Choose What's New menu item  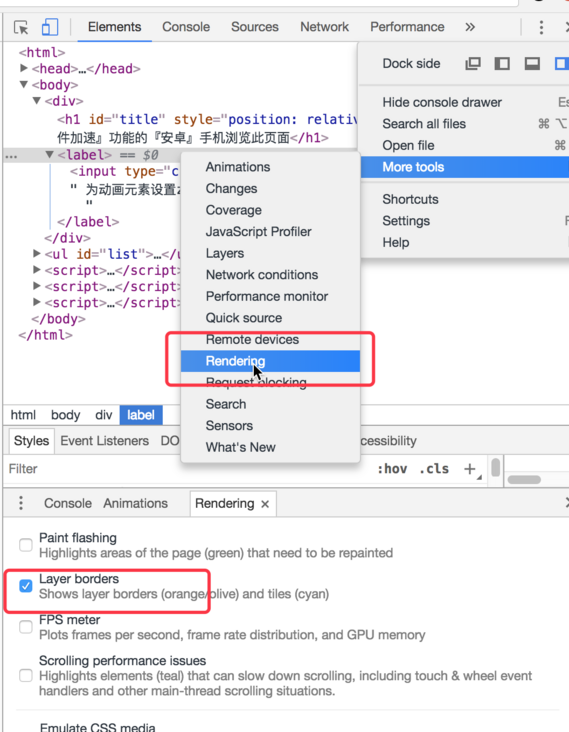pos(270,447)
